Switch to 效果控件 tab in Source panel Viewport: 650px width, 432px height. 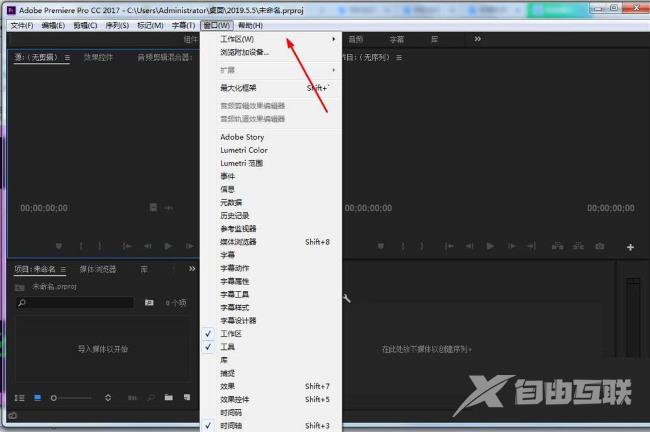[x=98, y=58]
